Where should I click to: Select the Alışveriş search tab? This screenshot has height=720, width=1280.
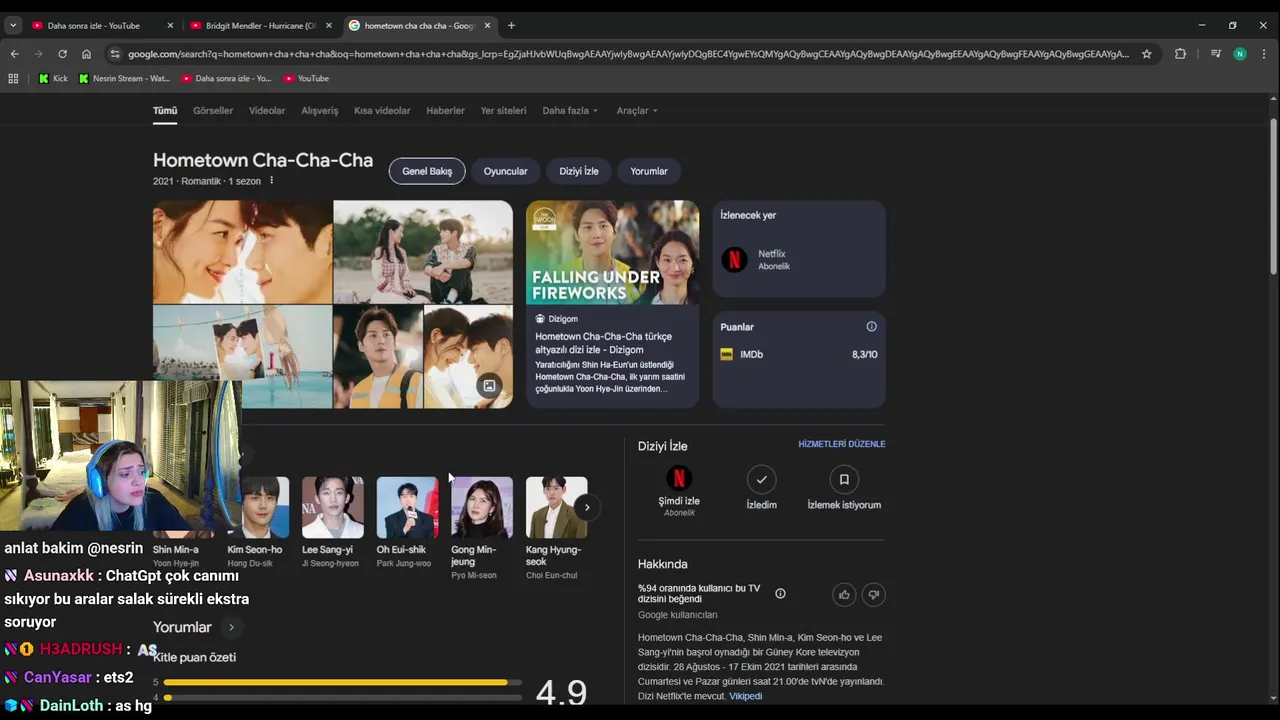pyautogui.click(x=320, y=111)
